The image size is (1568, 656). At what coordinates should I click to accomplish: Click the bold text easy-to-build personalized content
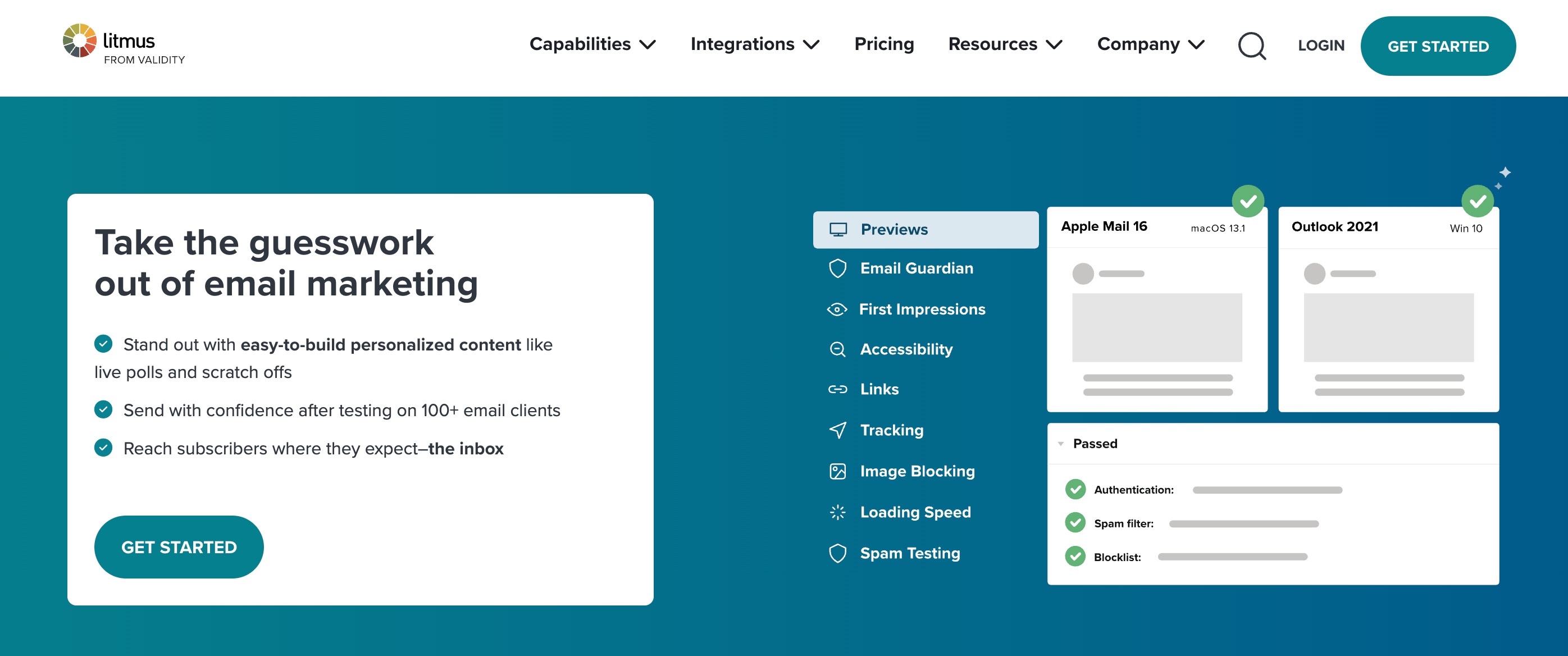pos(380,344)
